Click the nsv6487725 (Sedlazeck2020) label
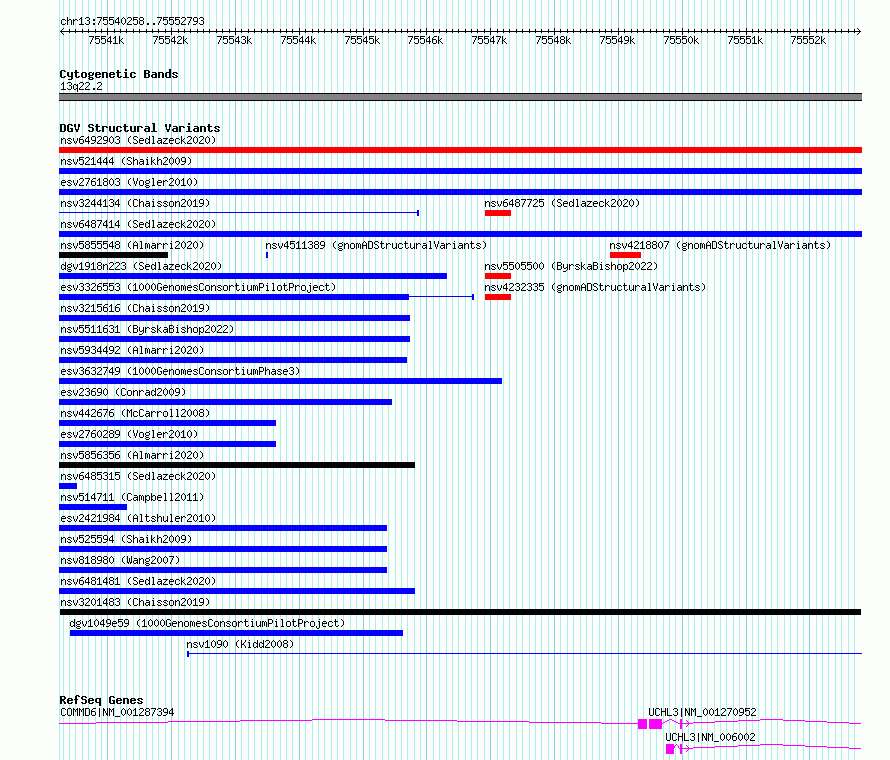This screenshot has width=890, height=760. (x=562, y=203)
